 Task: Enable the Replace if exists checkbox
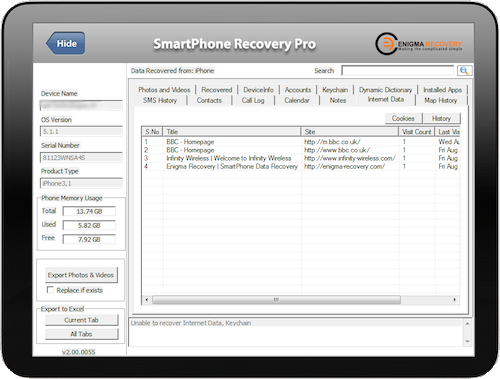click(50, 290)
